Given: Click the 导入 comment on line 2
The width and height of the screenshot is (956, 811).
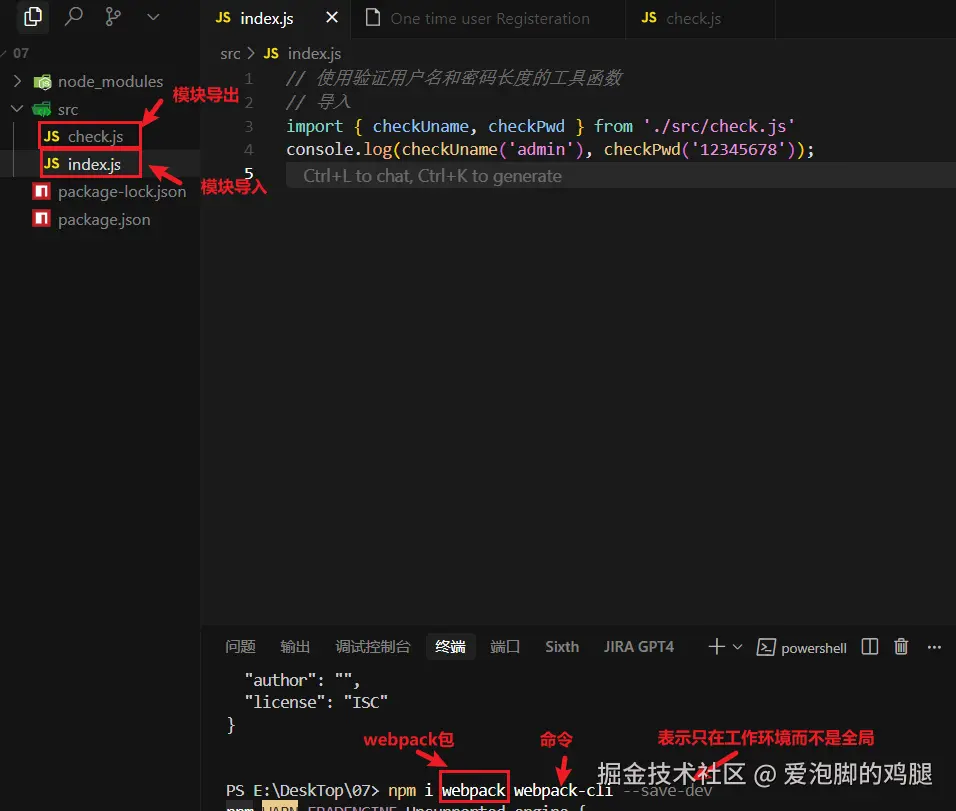Looking at the screenshot, I should (x=318, y=102).
